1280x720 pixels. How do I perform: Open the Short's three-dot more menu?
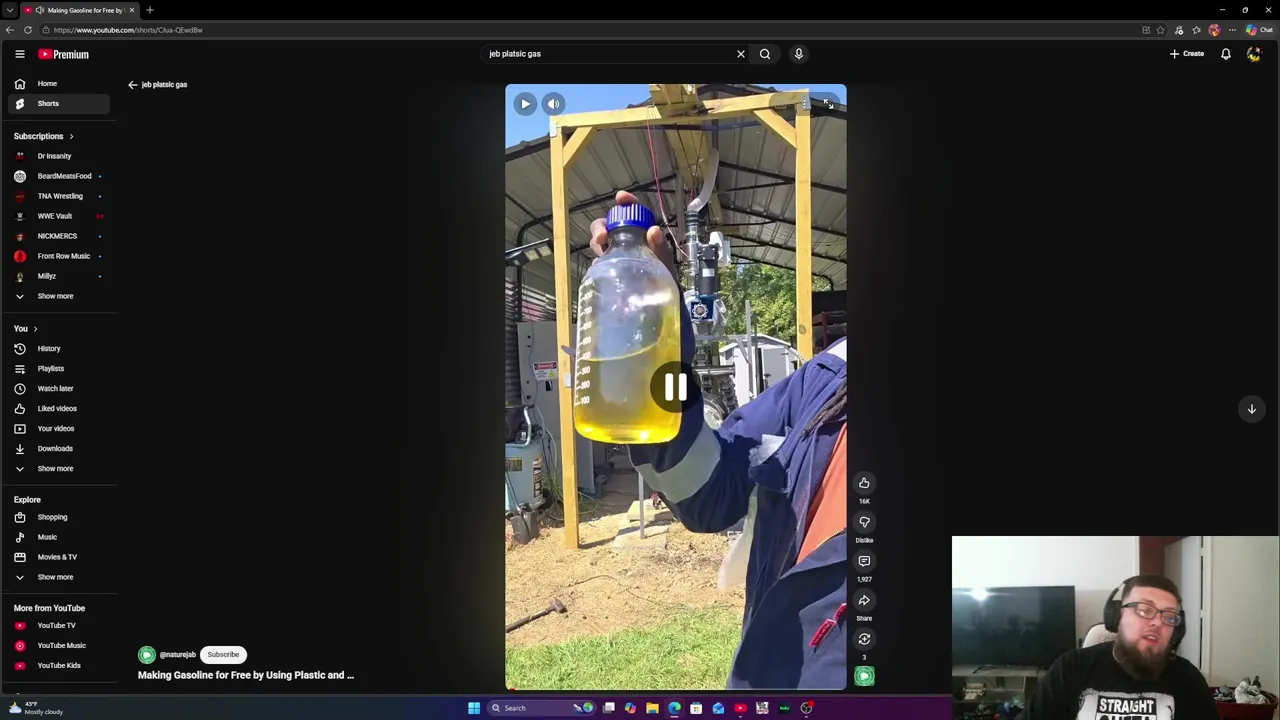pyautogui.click(x=806, y=104)
